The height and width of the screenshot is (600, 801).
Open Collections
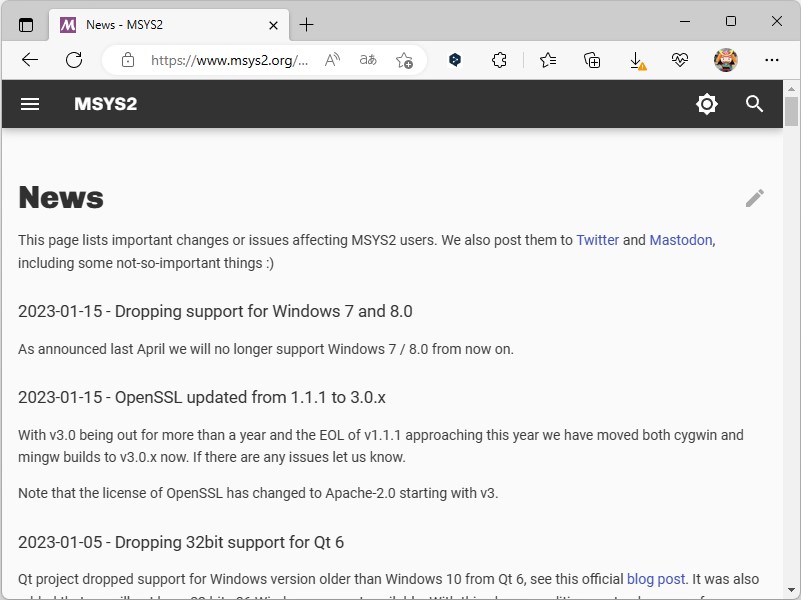[591, 60]
